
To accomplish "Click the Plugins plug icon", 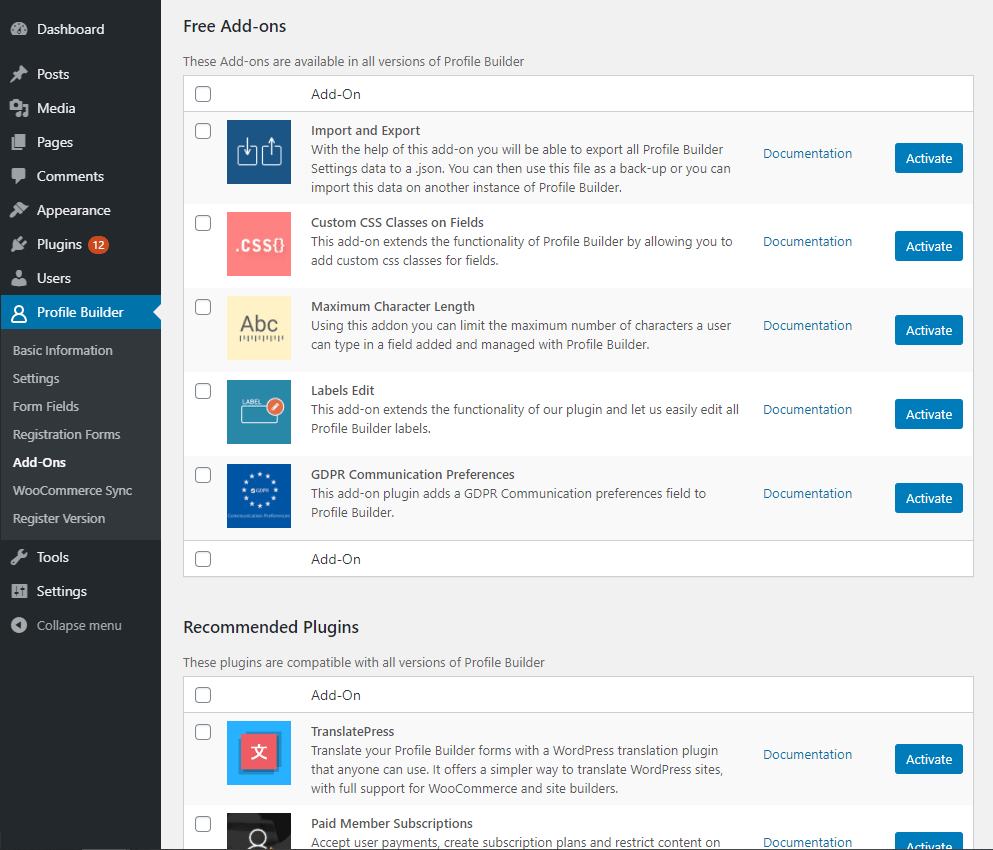I will point(19,244).
